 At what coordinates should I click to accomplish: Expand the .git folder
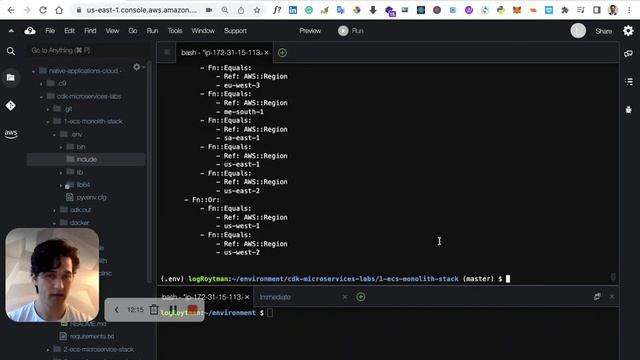[48, 109]
